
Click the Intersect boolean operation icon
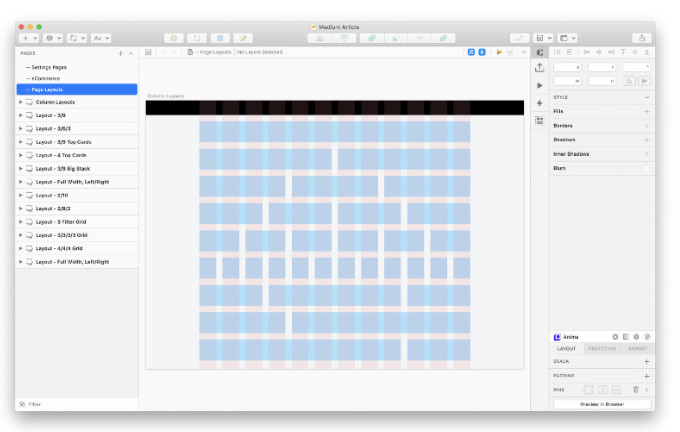click(x=419, y=38)
